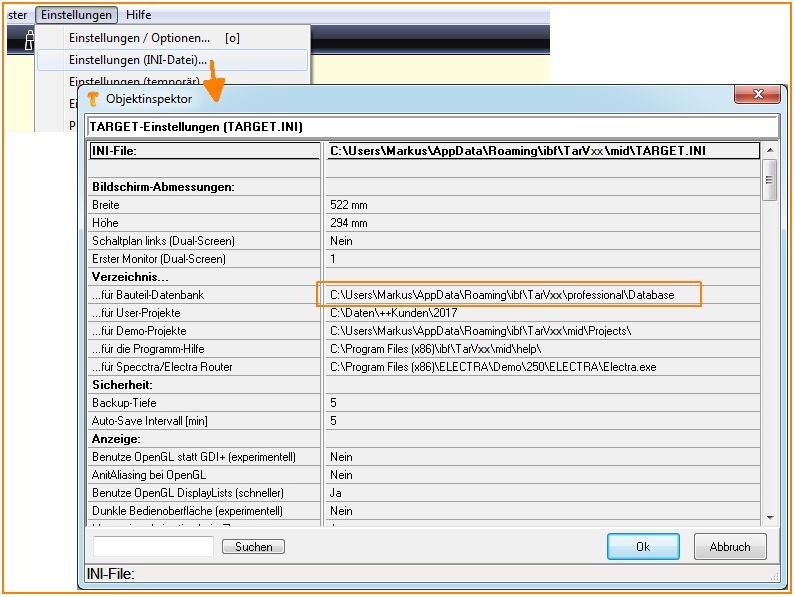Image resolution: width=794 pixels, height=597 pixels.
Task: Select the Bauteil-Datenbank directory path value
Action: pos(502,295)
